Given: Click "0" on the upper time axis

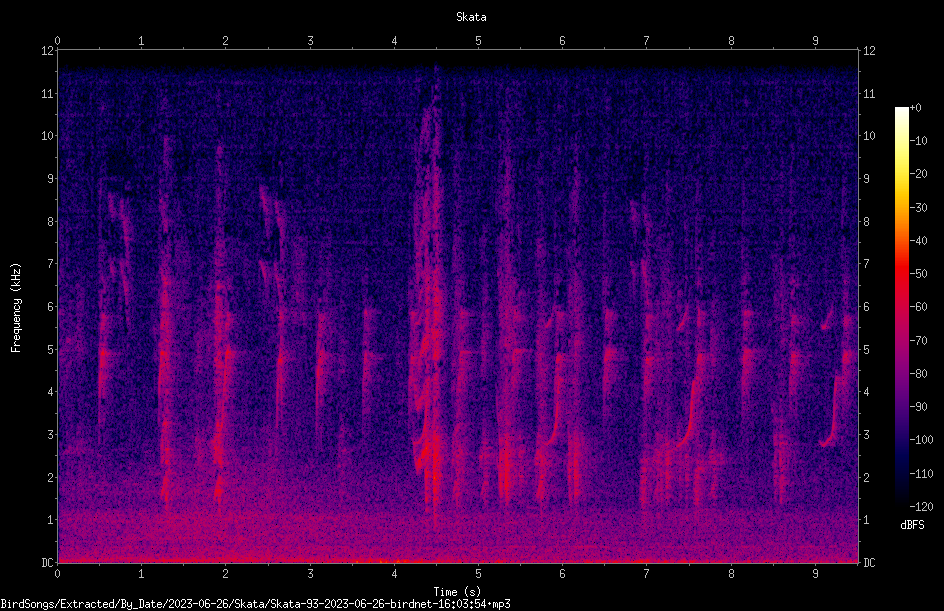Looking at the screenshot, I should tap(57, 41).
